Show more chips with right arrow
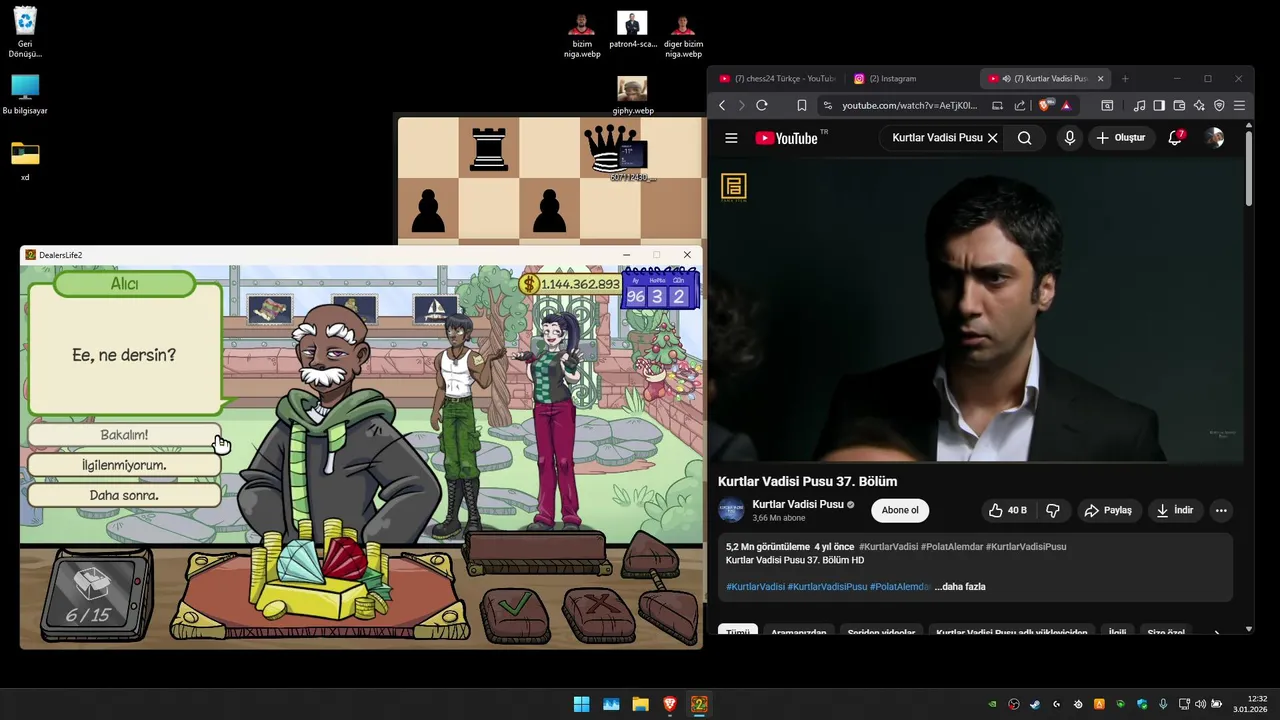 coord(1216,633)
